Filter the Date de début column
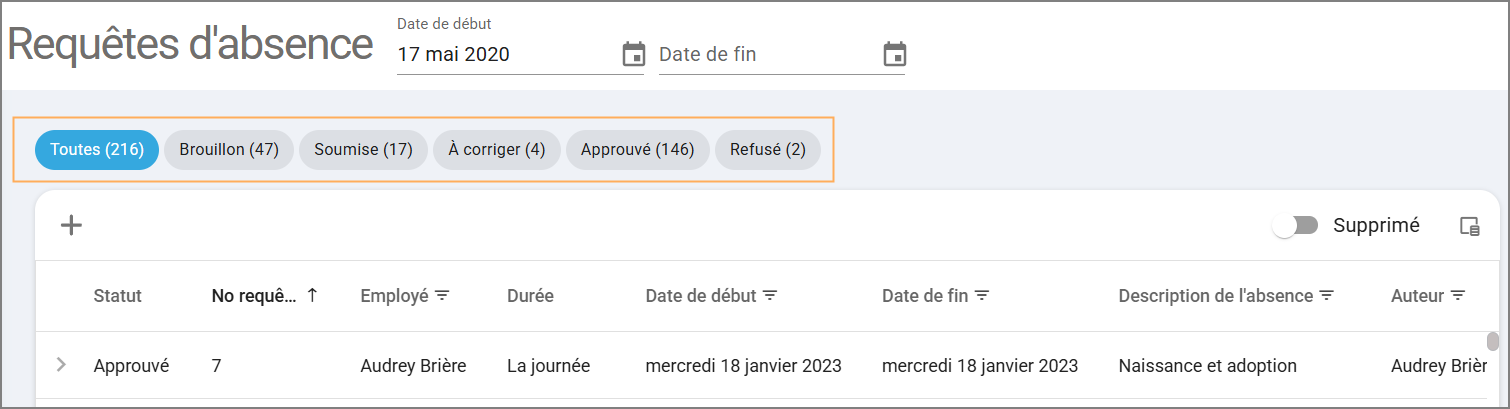1510x409 pixels. (770, 296)
